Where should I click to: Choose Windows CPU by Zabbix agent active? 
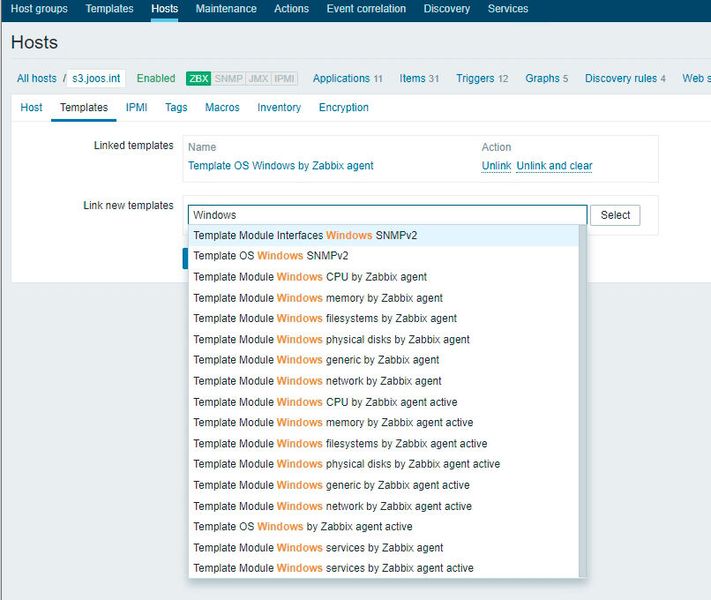click(384, 402)
